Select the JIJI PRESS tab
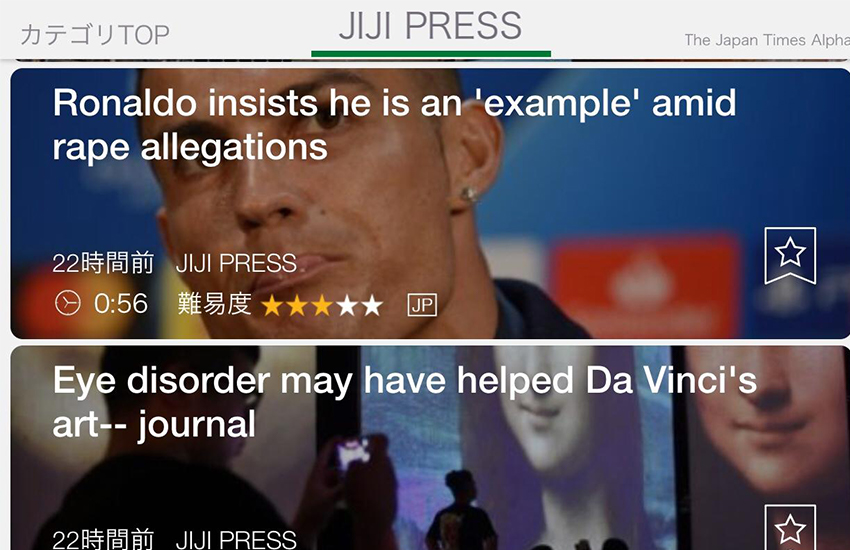Screen dimensions: 850x550 431,26
